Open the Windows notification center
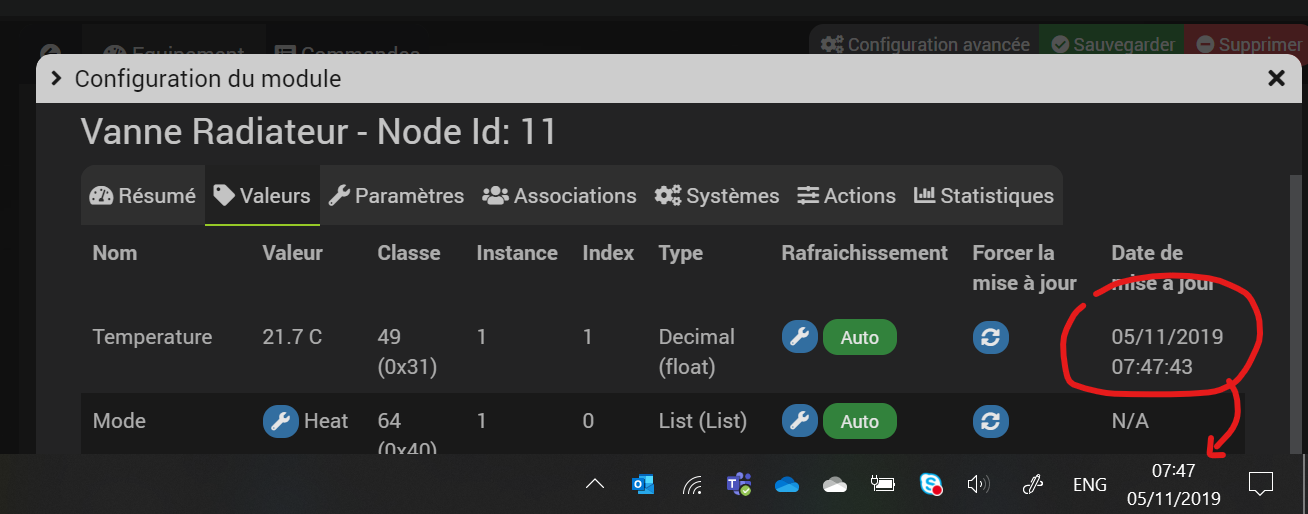Viewport: 1308px width, 514px height. 1261,485
